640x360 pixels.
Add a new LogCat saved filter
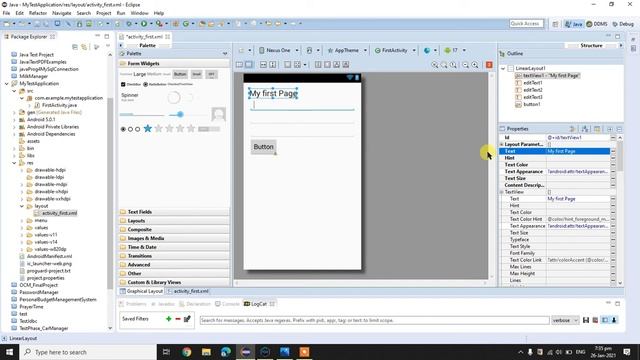tap(169, 319)
